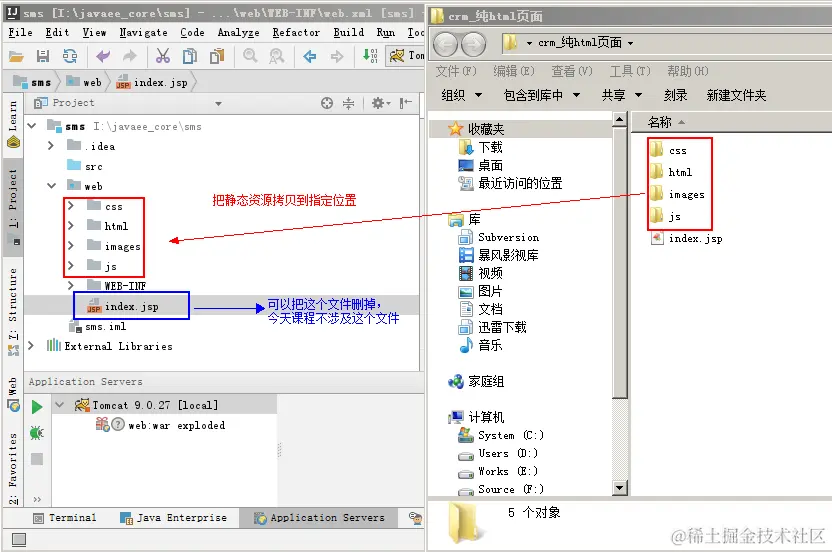Open the Tomcat run configuration dropdown
The image size is (832, 552).
[x=406, y=55]
